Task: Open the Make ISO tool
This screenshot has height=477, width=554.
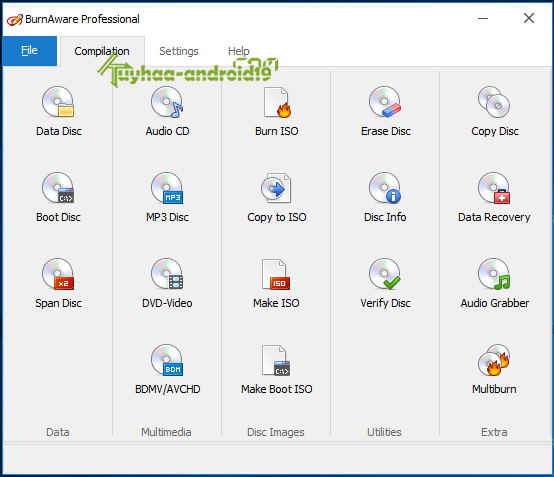Action: point(276,284)
